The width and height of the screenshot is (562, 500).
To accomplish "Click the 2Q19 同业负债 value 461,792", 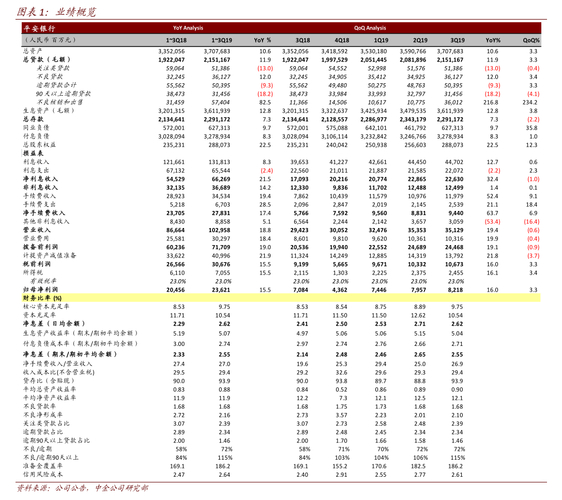I will point(415,128).
